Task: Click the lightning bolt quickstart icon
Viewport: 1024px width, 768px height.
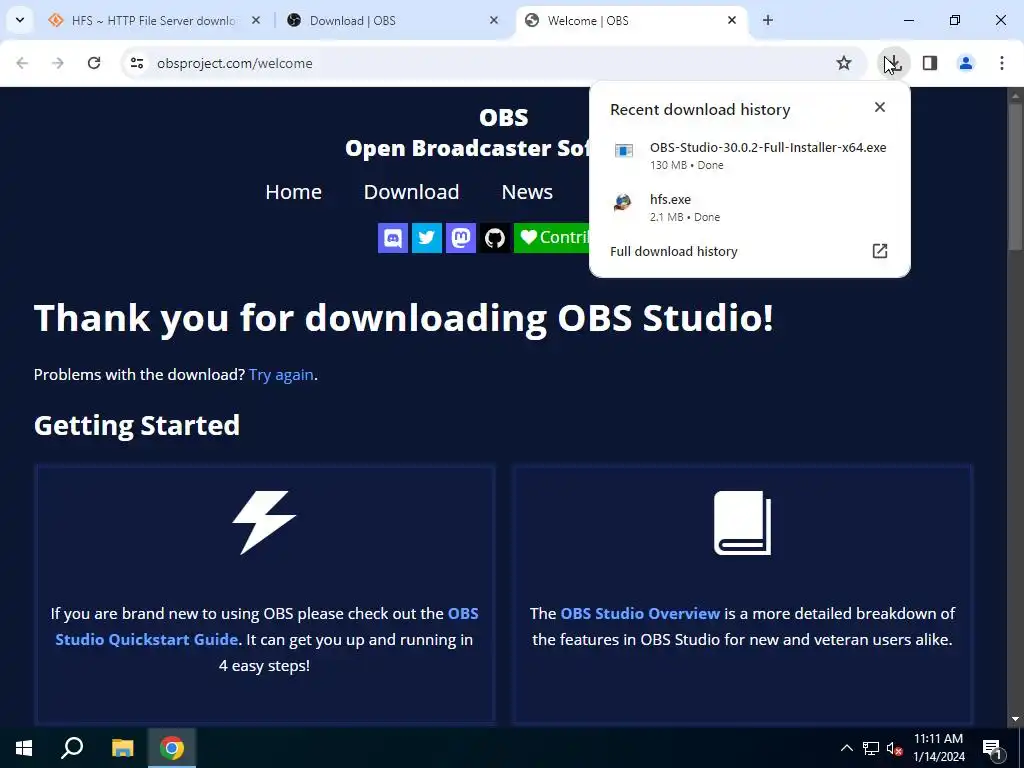Action: tap(264, 522)
